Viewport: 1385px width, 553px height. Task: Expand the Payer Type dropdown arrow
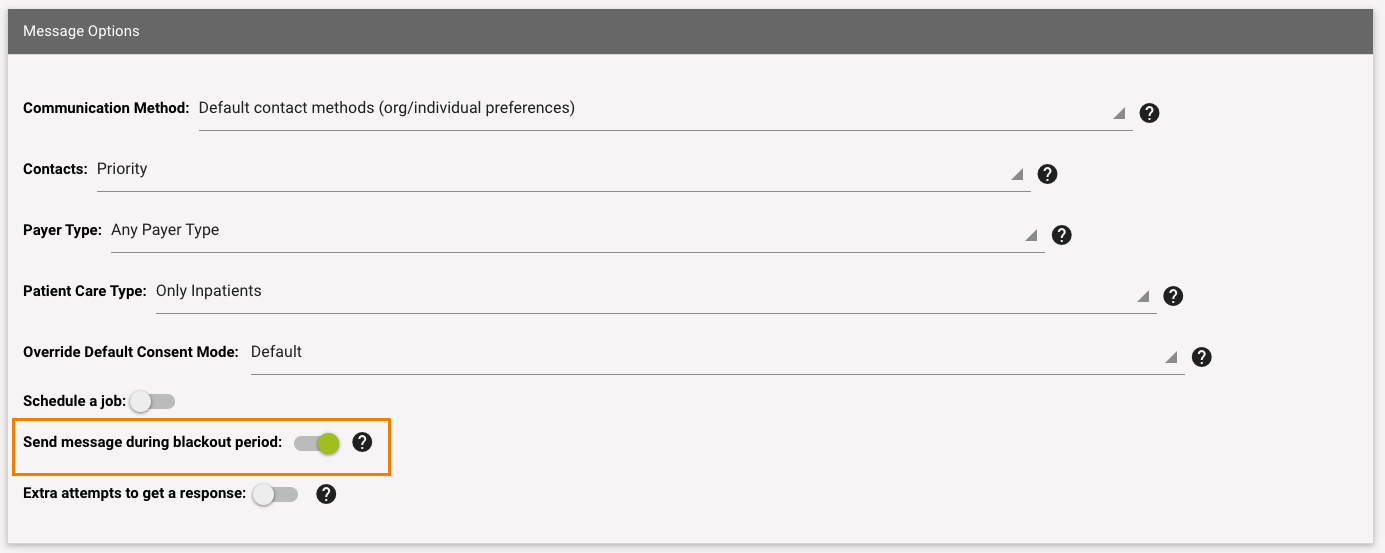pos(1031,236)
